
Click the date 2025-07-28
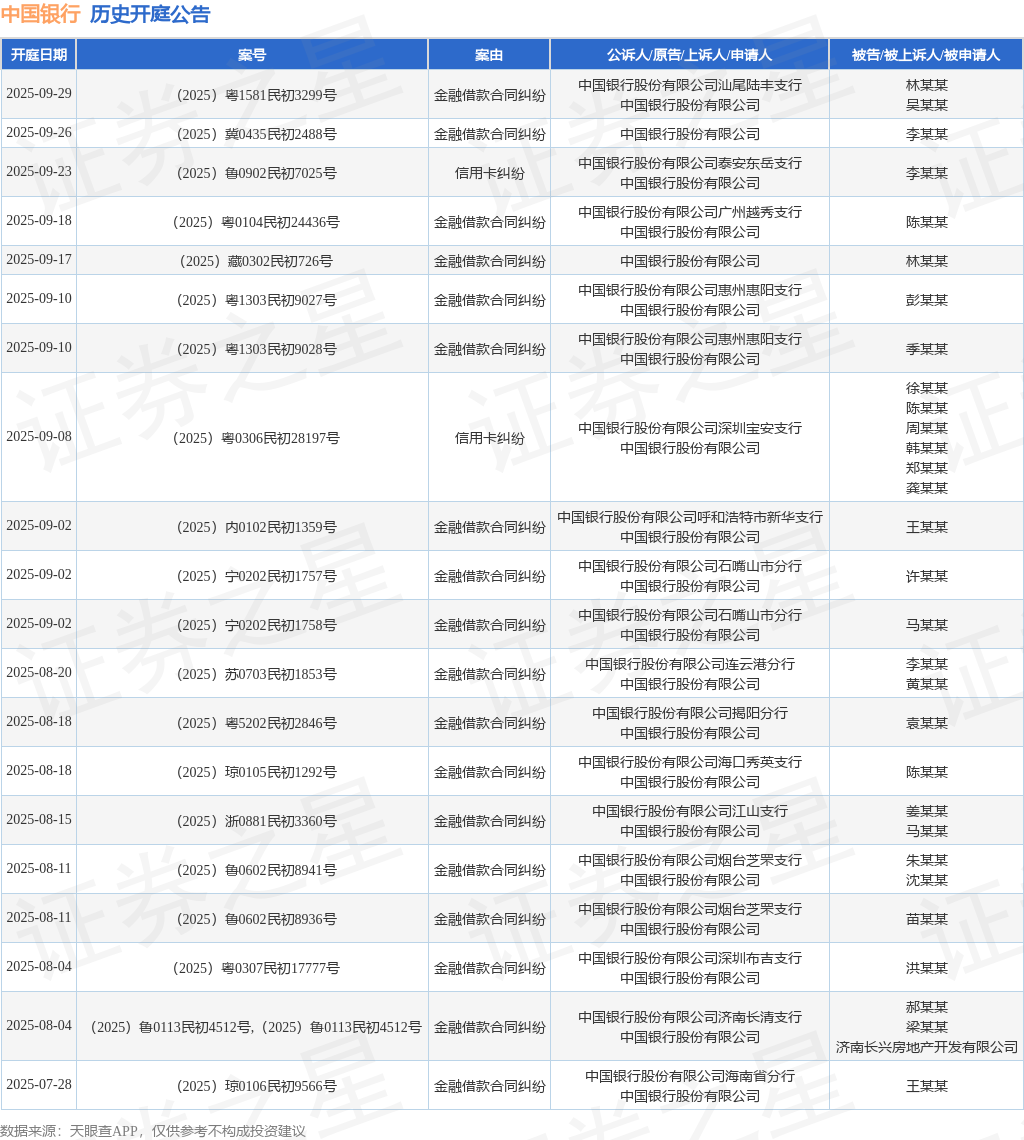coord(39,1085)
